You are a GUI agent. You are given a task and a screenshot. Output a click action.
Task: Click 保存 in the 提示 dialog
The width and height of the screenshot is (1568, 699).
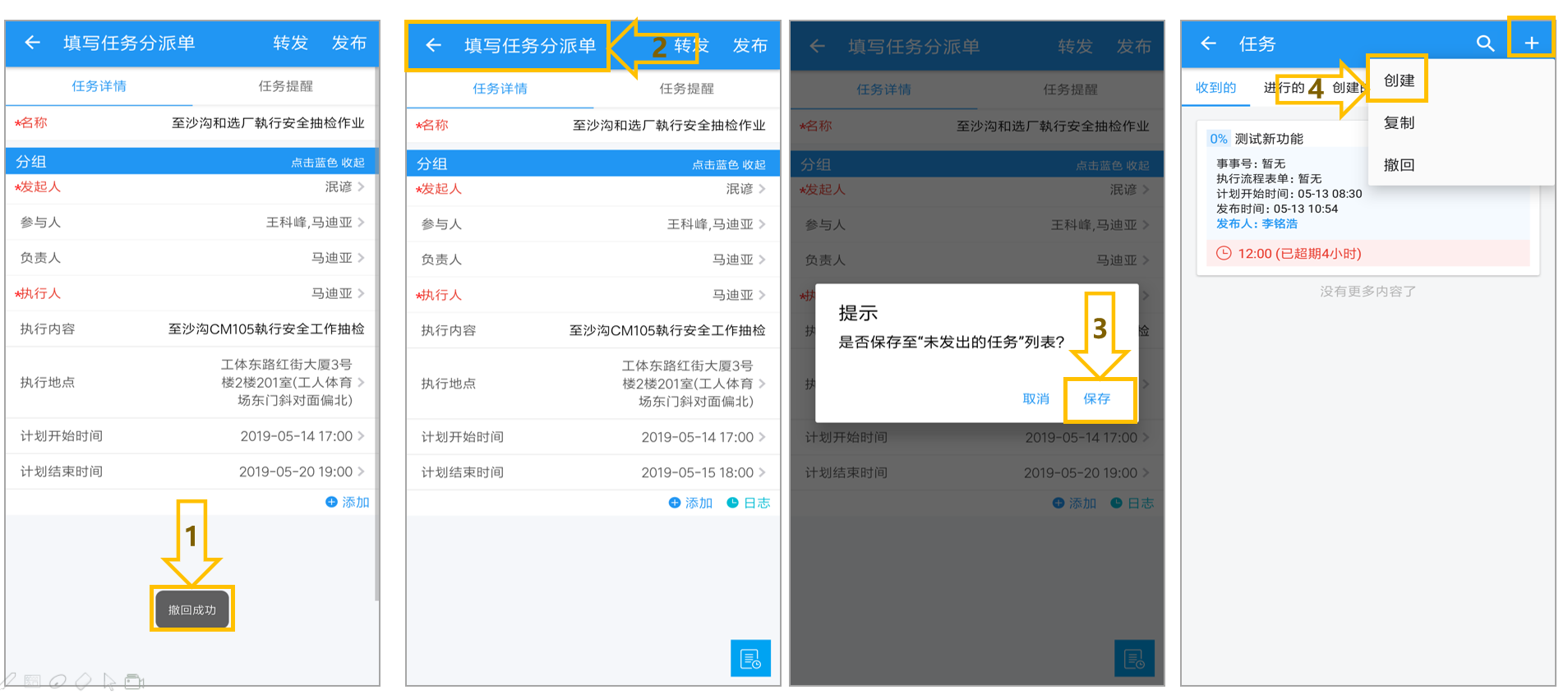1096,398
